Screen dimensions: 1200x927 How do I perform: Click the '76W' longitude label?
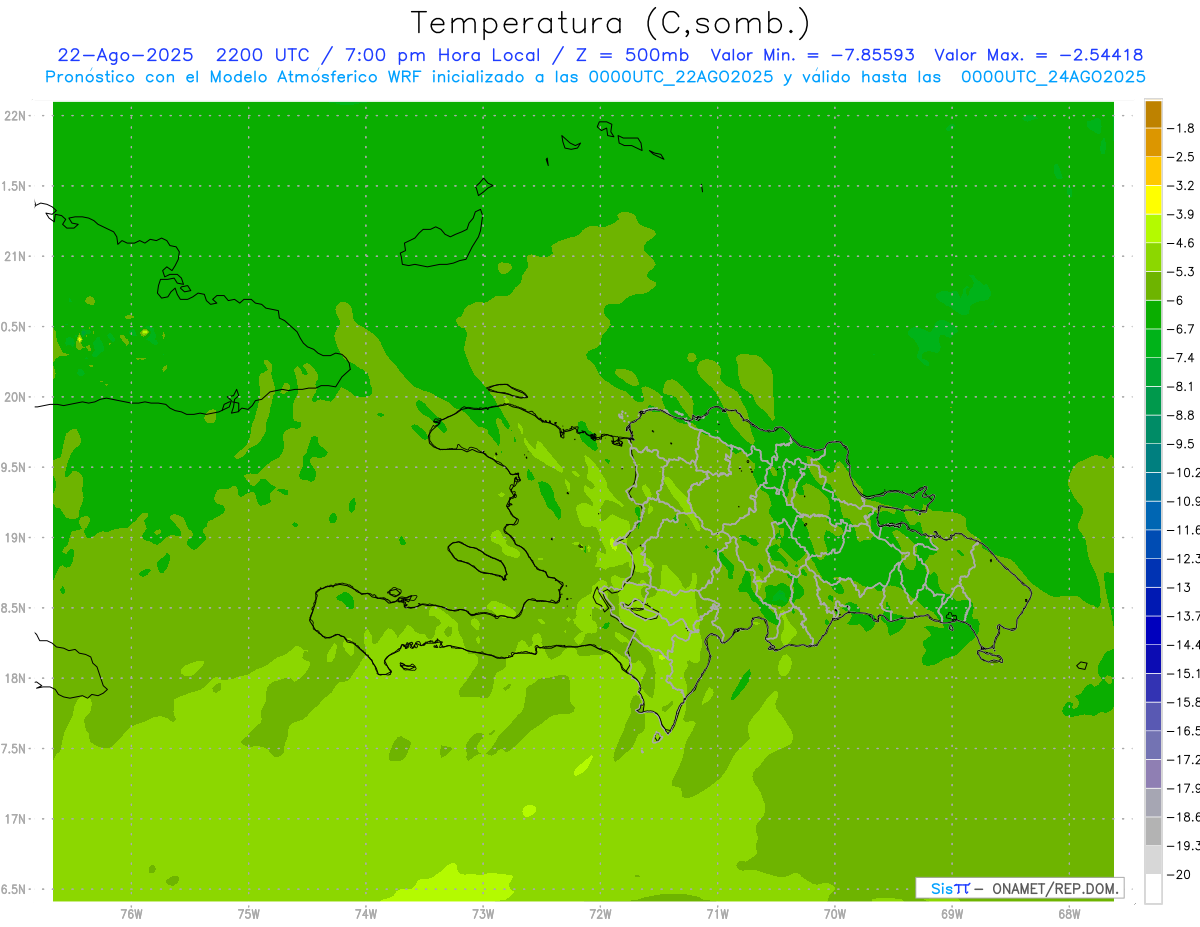click(x=131, y=913)
